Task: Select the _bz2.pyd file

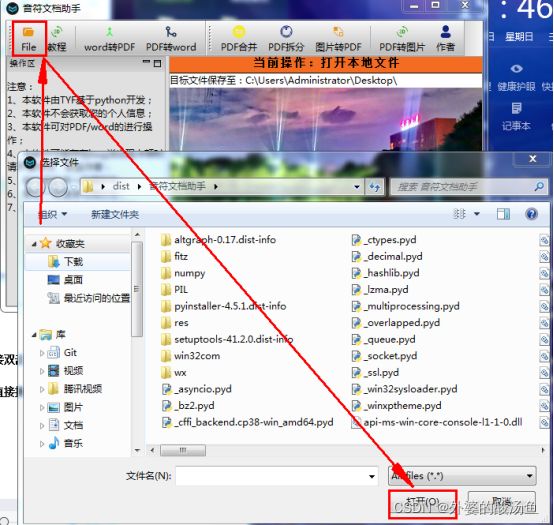Action: tap(188, 406)
